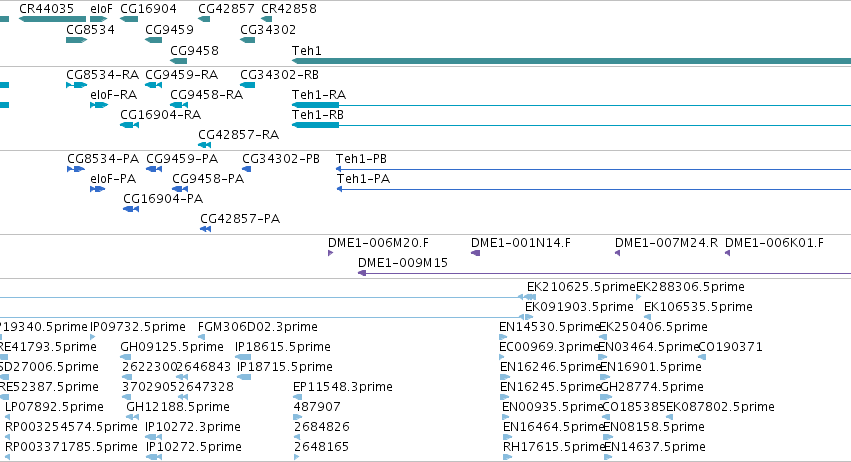Click the CR44035 gene label
Viewport: 851px width, 462px height.
pos(46,9)
